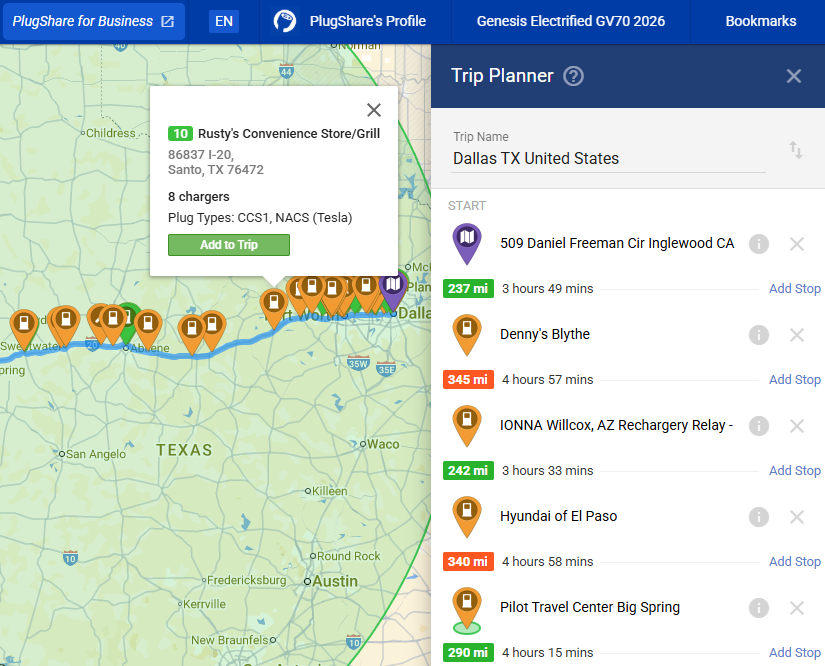The height and width of the screenshot is (666, 825).
Task: Open PlugShare for Business link
Action: coord(94,21)
